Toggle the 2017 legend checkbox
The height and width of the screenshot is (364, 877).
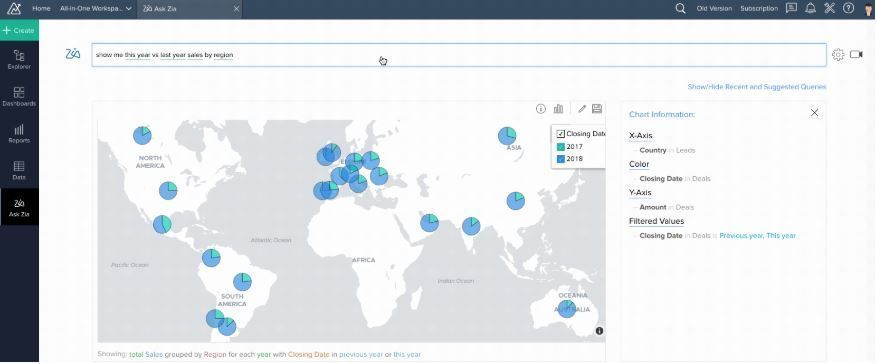click(x=560, y=146)
